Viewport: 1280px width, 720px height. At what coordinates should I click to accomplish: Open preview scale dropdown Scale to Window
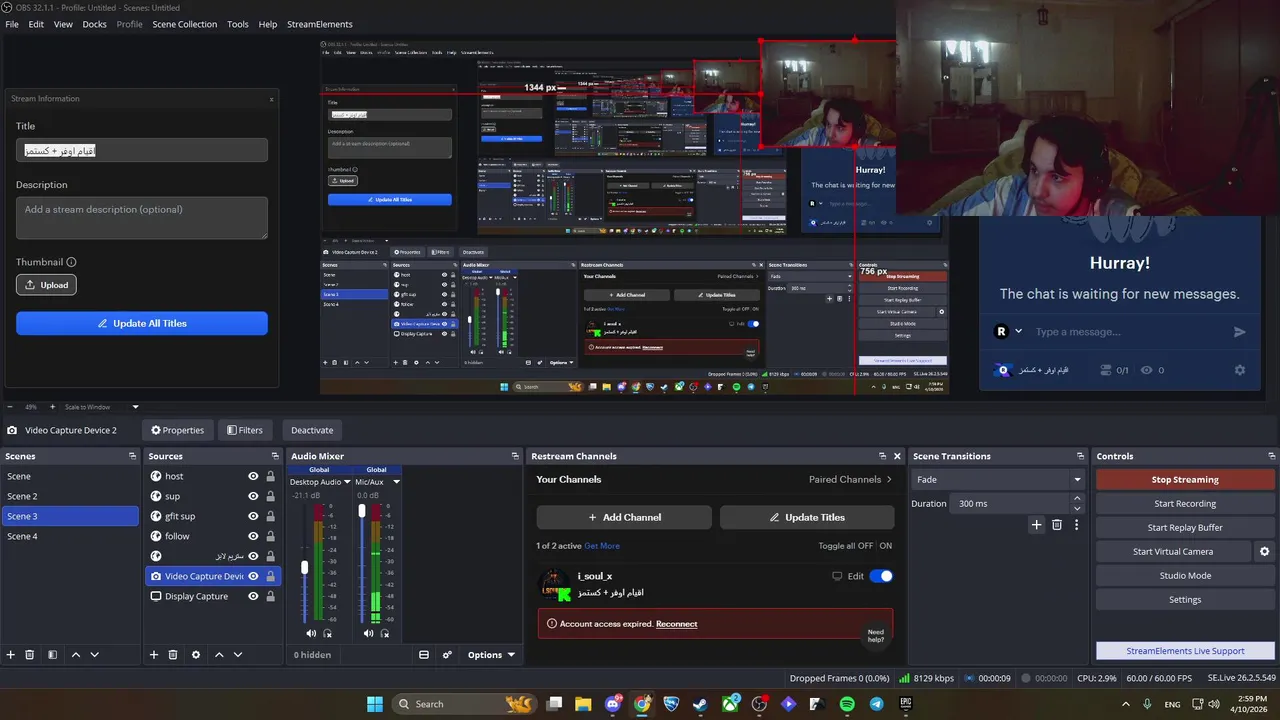point(102,407)
